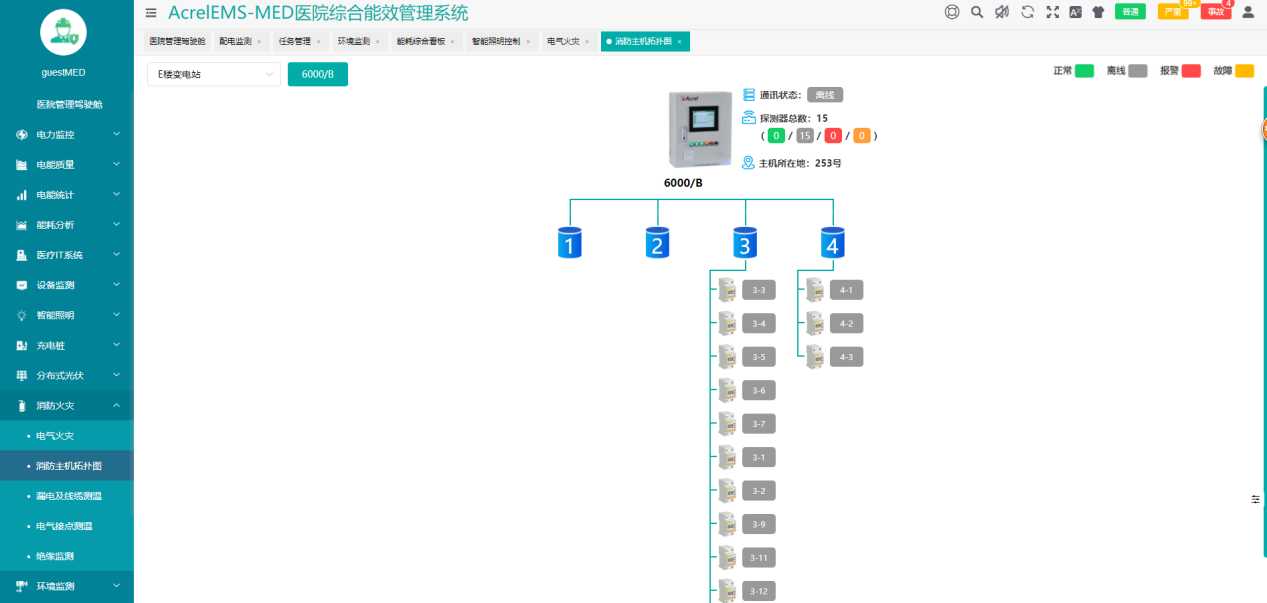This screenshot has height=603, width=1267.
Task: Click the hamburger menu collapse icon
Action: 151,13
